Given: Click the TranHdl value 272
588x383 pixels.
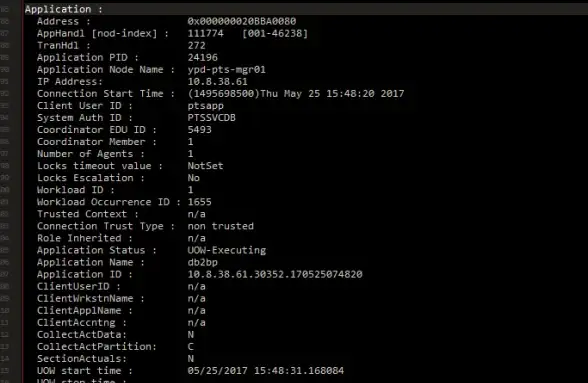Looking at the screenshot, I should pos(196,45).
